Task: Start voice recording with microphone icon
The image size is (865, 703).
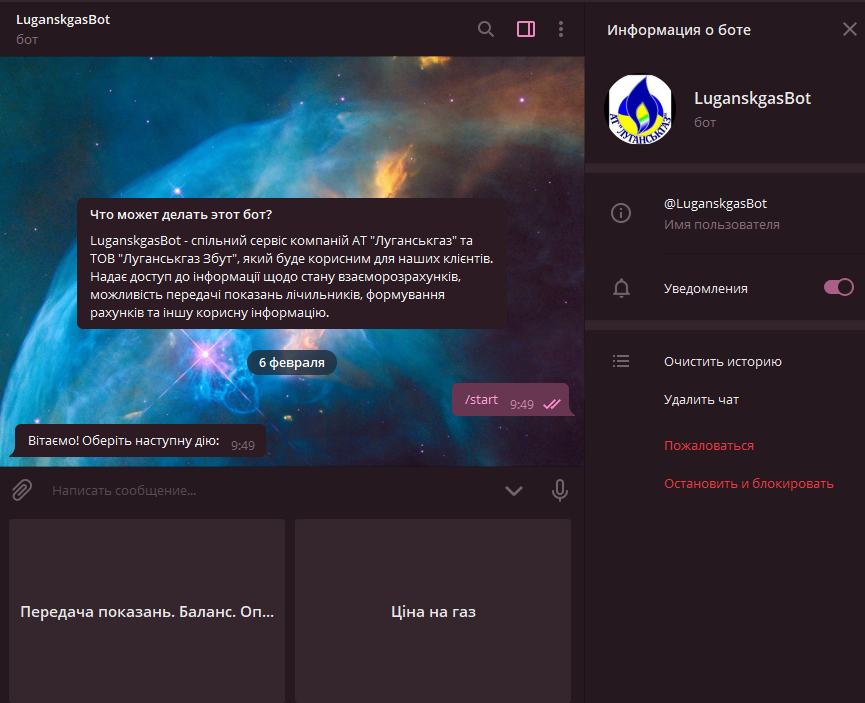Action: pos(560,490)
